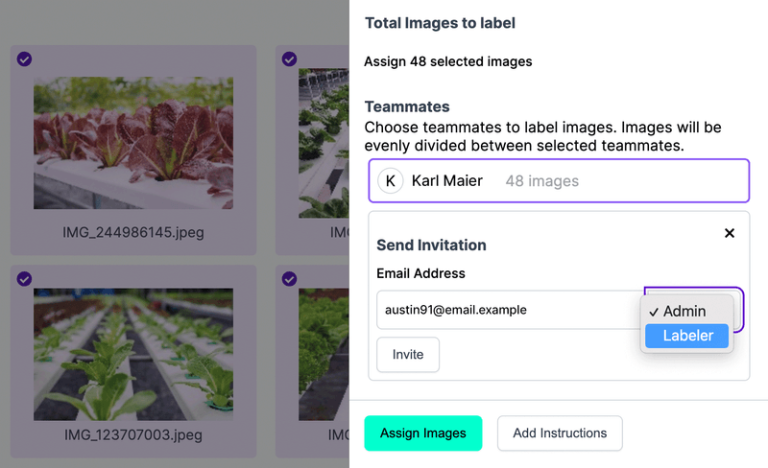The width and height of the screenshot is (768, 468).
Task: Choose the Admin role option
Action: click(685, 311)
